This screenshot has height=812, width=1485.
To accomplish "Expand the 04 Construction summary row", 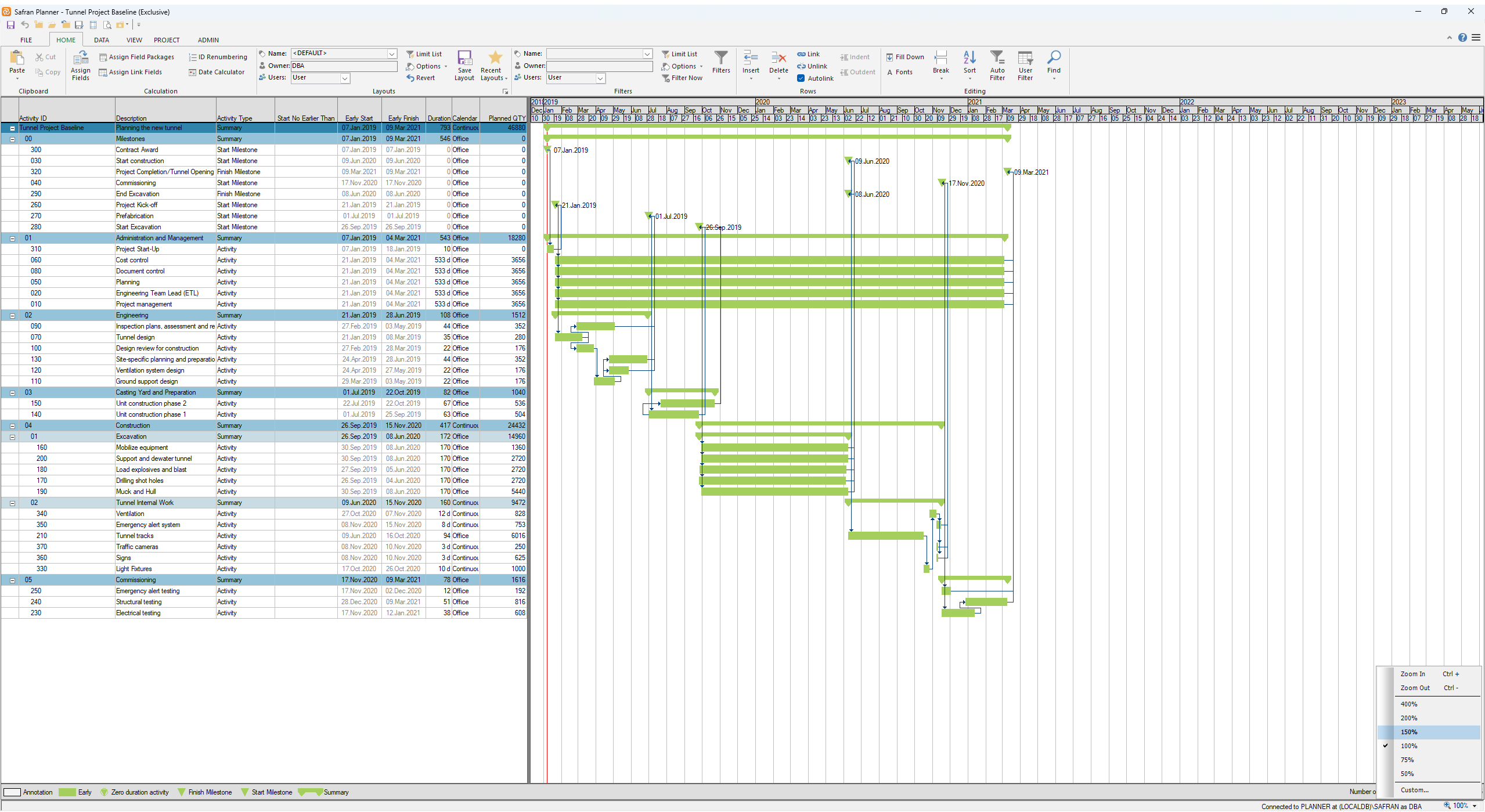I will 10,425.
